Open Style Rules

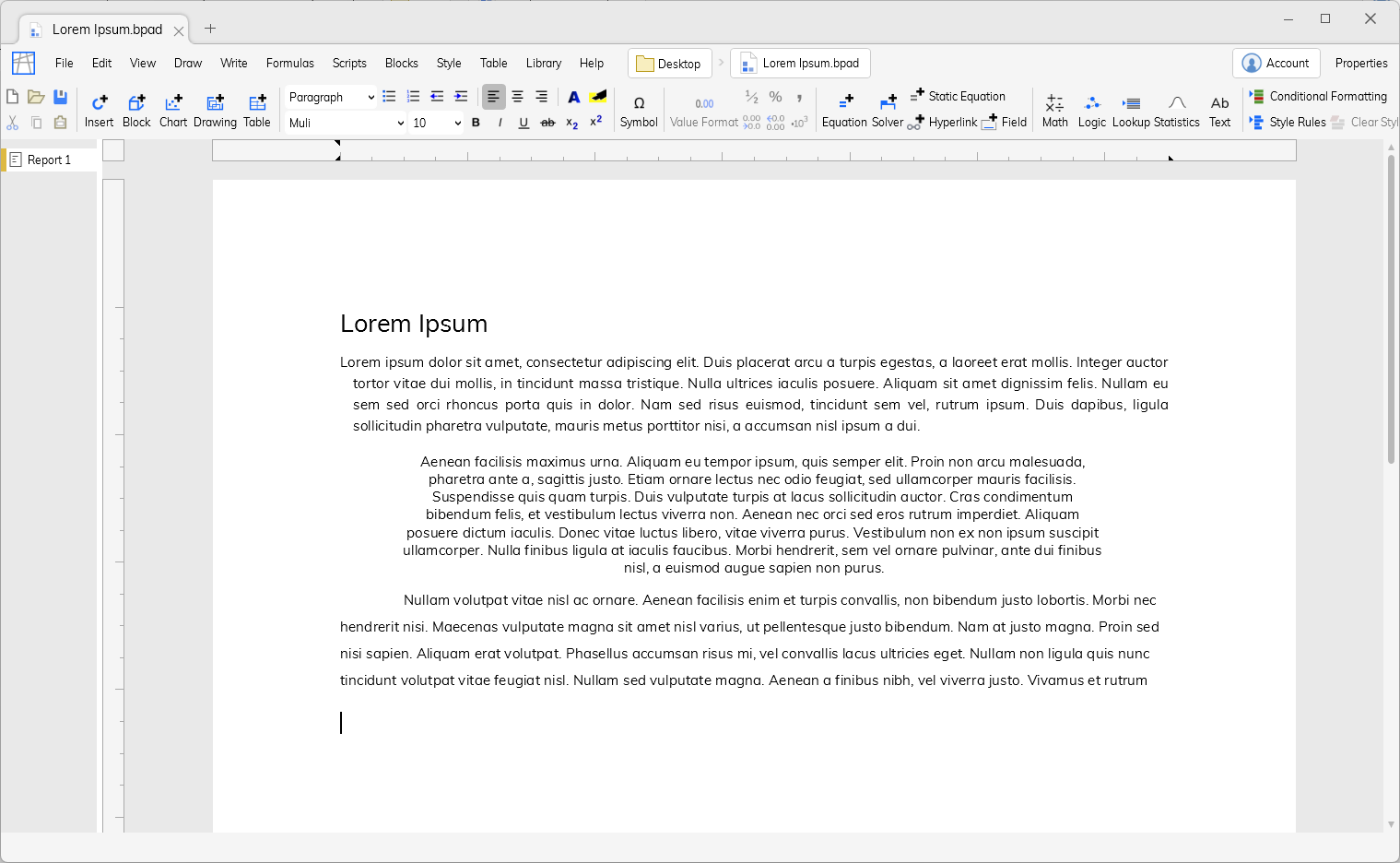click(x=1288, y=122)
